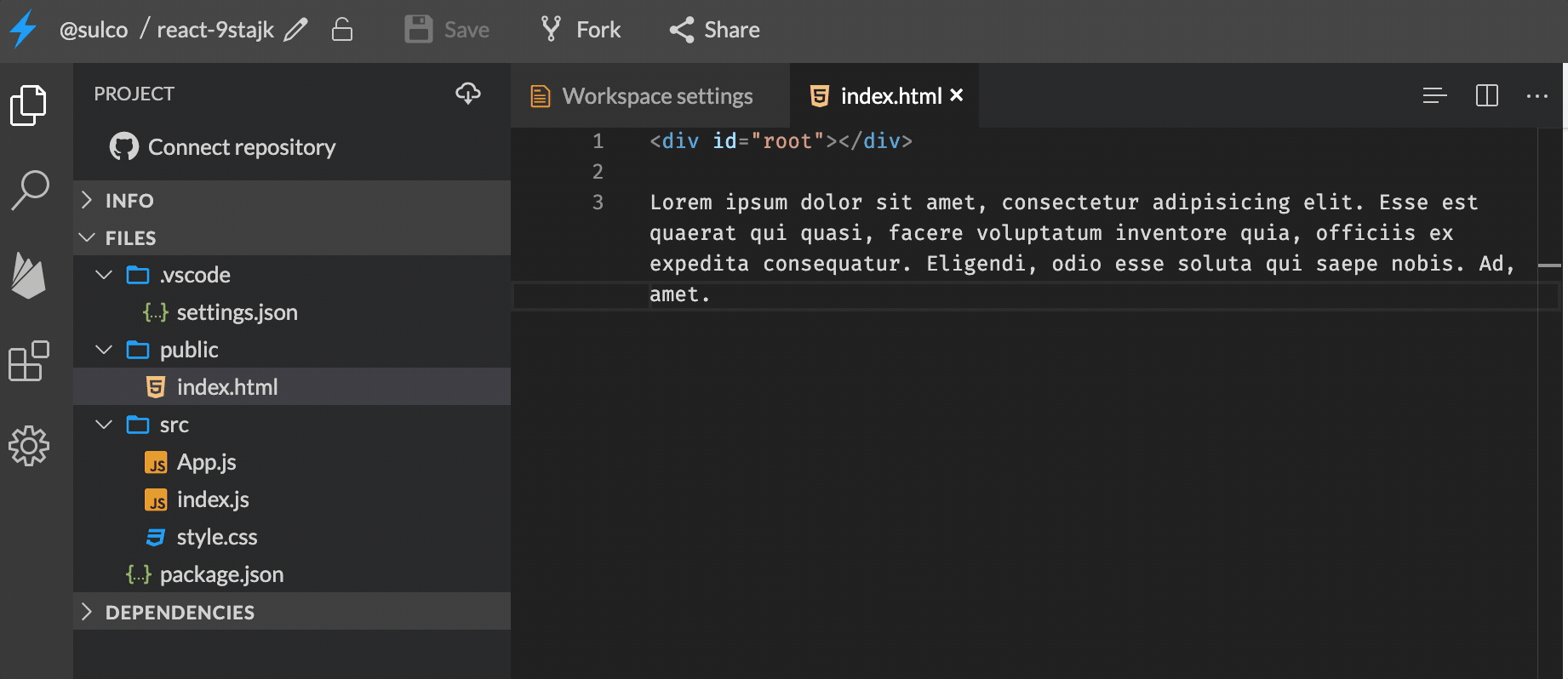Split the editor with the columns icon

1487,95
